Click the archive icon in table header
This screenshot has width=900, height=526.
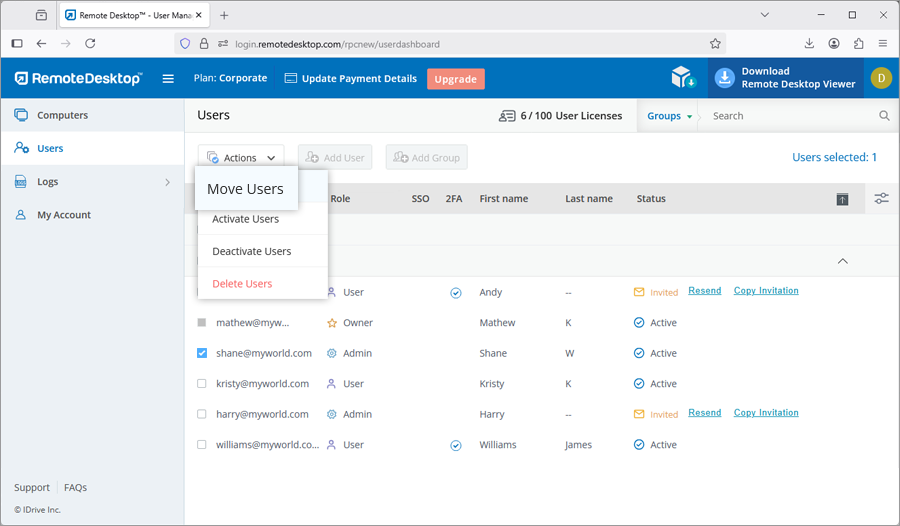842,200
